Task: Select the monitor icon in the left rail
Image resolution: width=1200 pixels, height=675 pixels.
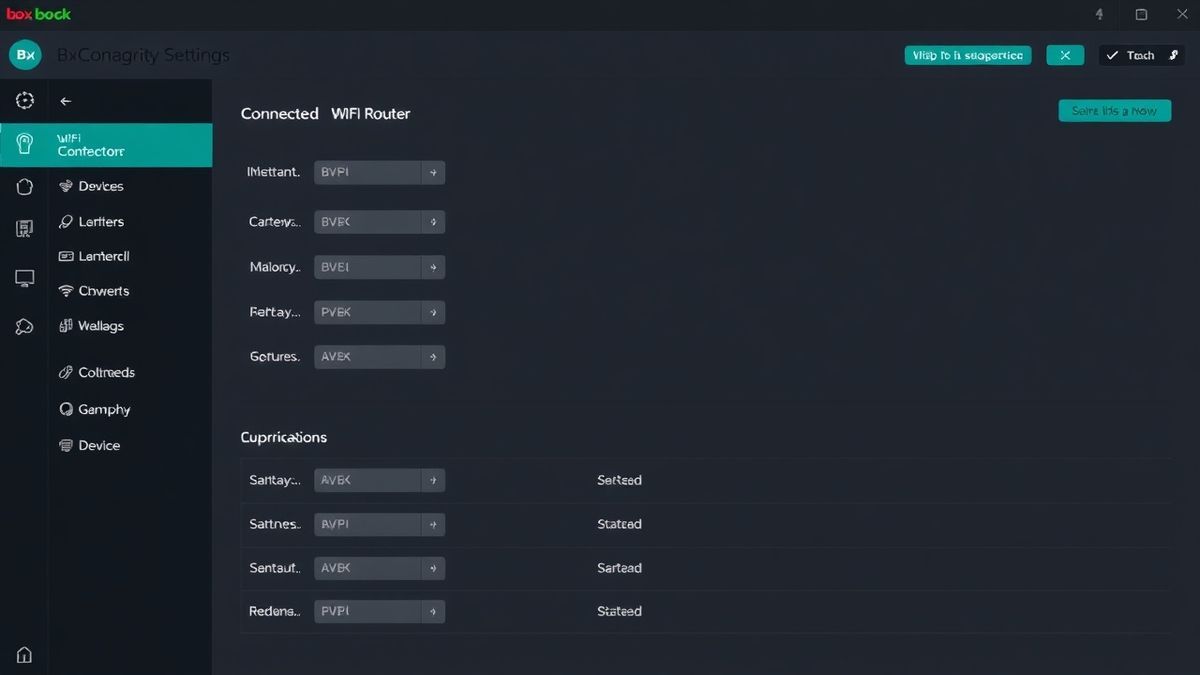Action: click(25, 278)
